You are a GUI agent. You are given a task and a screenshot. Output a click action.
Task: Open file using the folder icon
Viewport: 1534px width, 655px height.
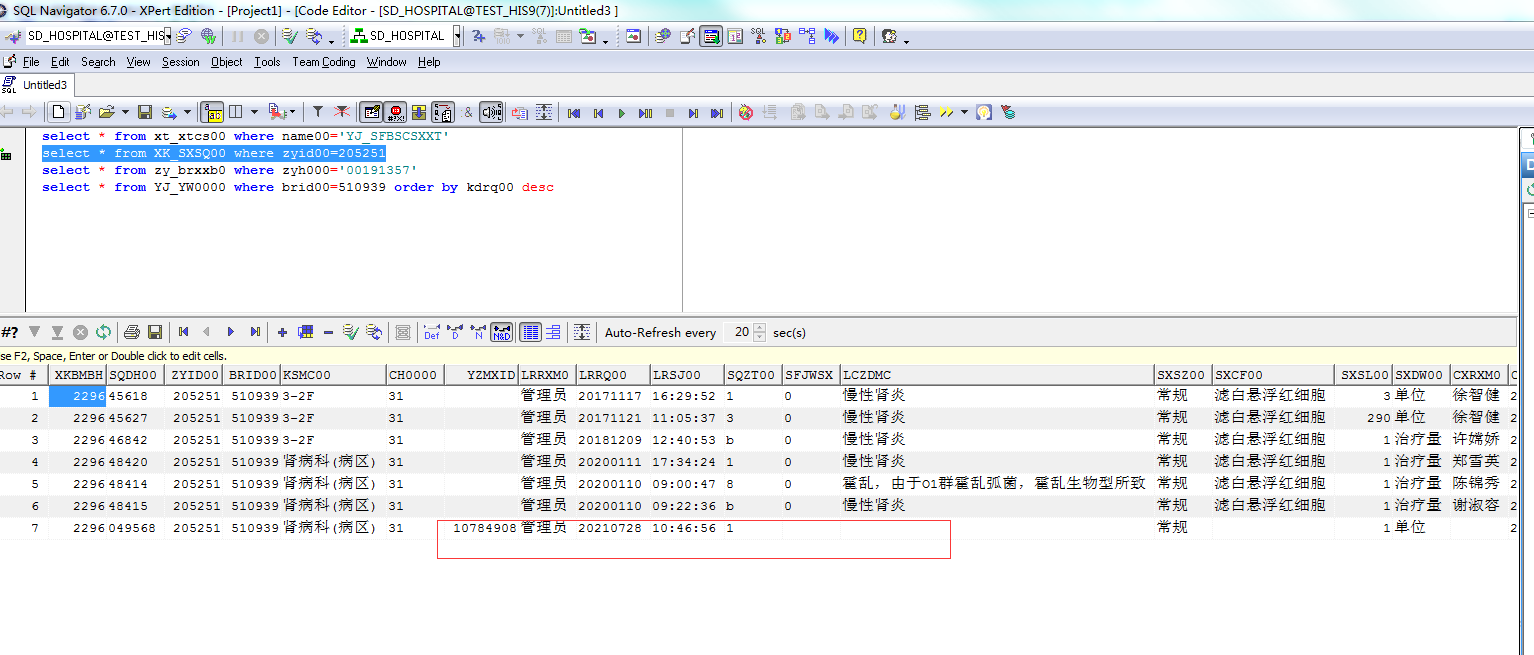click(106, 112)
